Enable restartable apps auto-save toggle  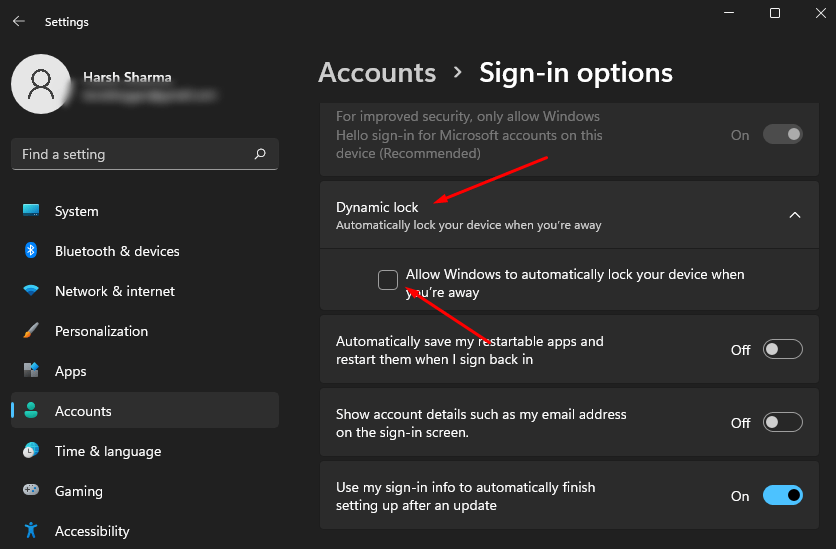pyautogui.click(x=782, y=349)
